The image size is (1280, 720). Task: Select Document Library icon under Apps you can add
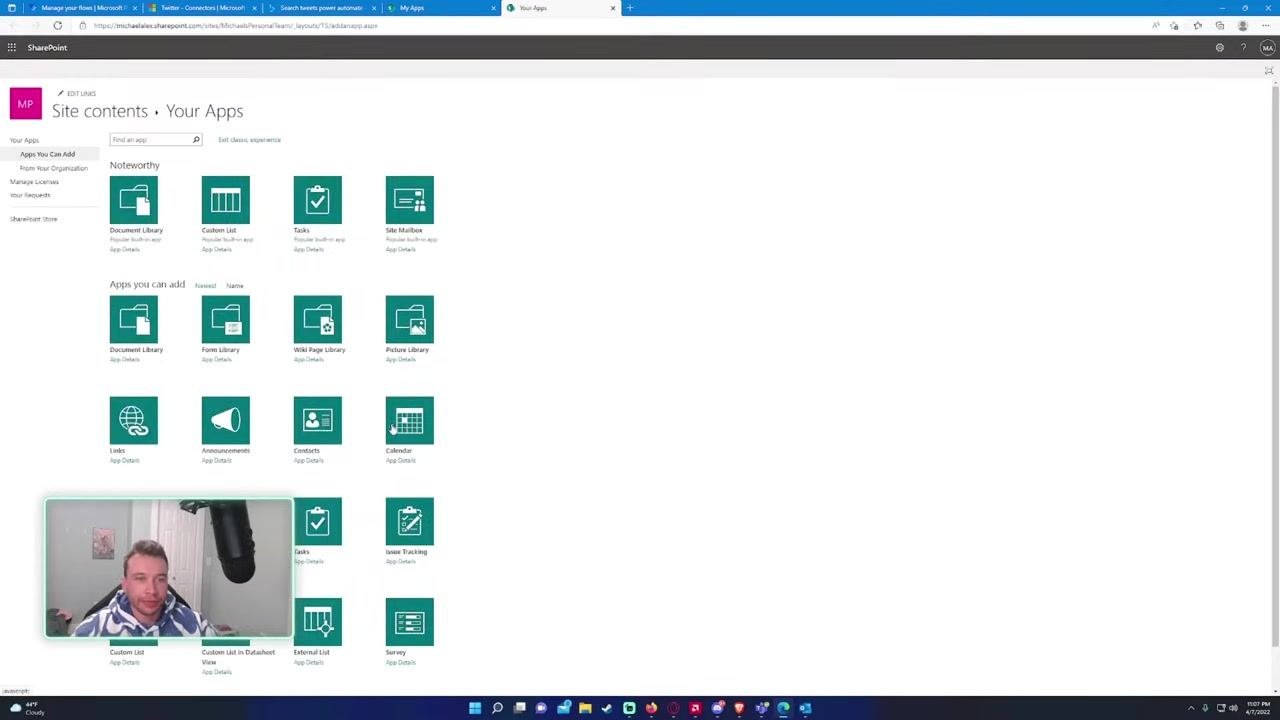pyautogui.click(x=134, y=320)
